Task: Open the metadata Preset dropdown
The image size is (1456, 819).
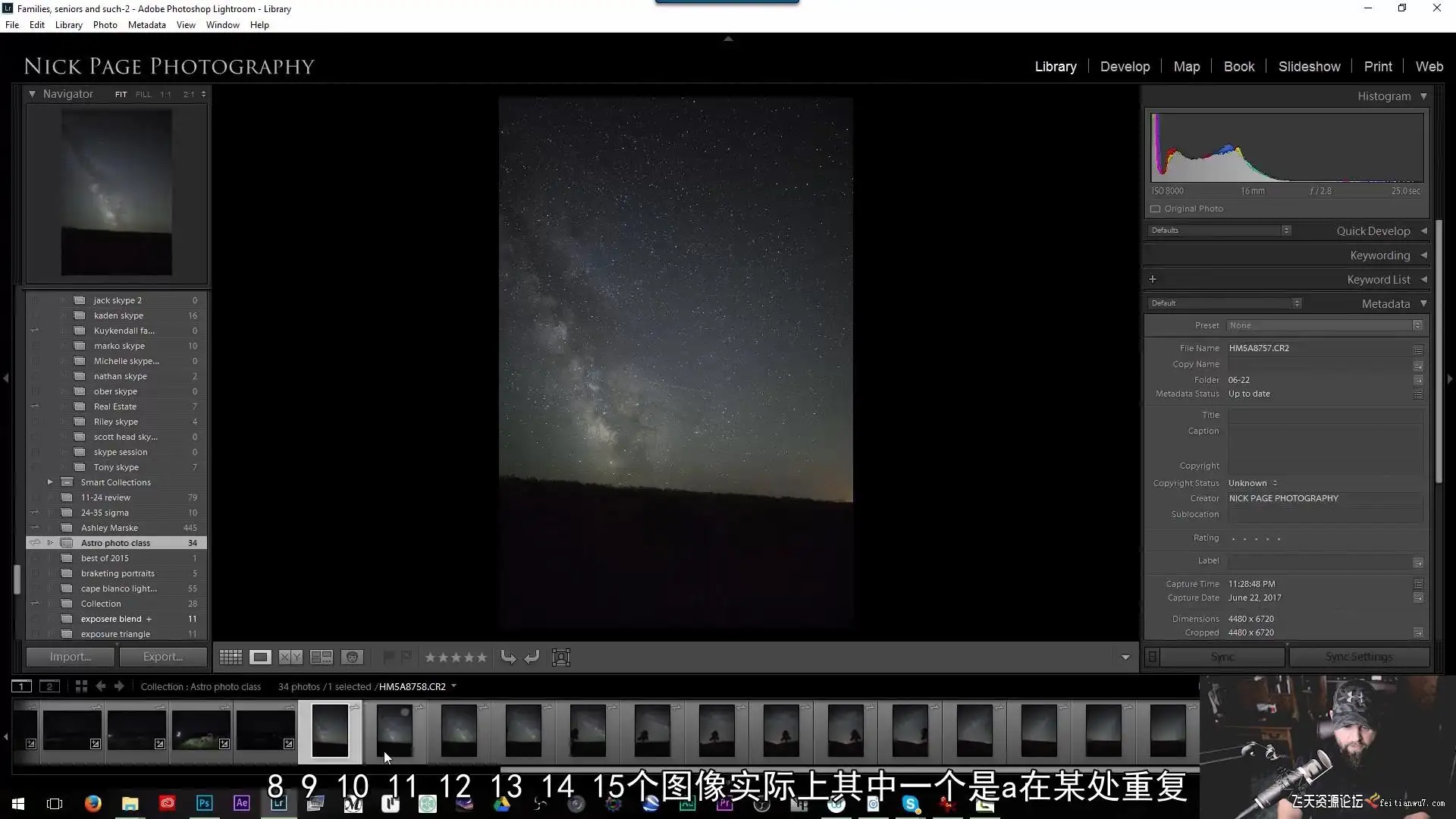Action: pos(1323,325)
